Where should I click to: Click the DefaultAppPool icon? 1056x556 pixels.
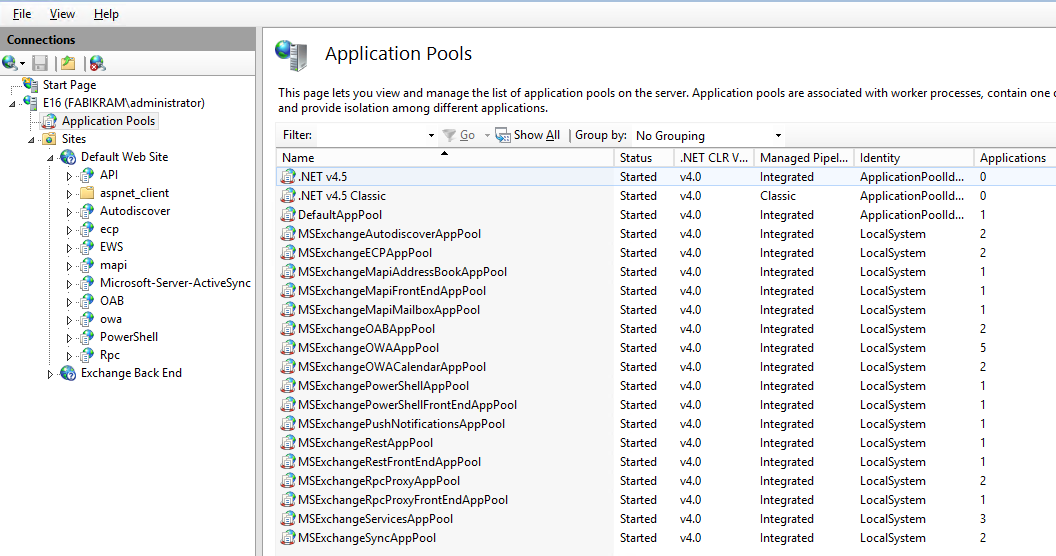tap(288, 215)
